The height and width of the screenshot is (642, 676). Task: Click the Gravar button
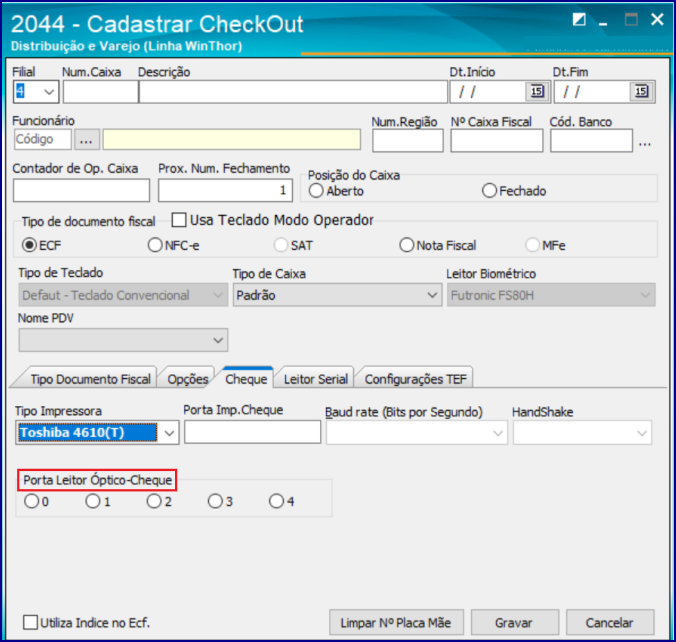(514, 623)
